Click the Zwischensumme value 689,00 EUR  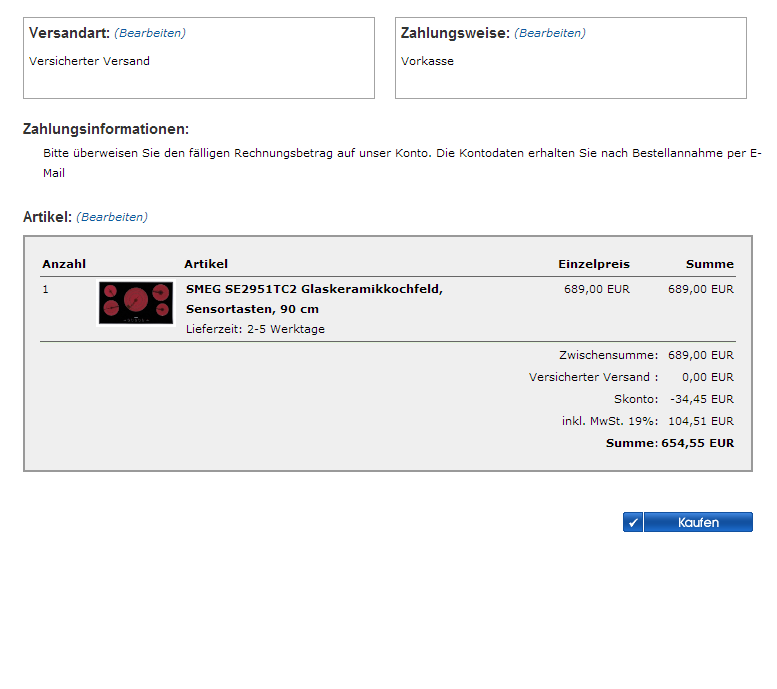[x=700, y=355]
